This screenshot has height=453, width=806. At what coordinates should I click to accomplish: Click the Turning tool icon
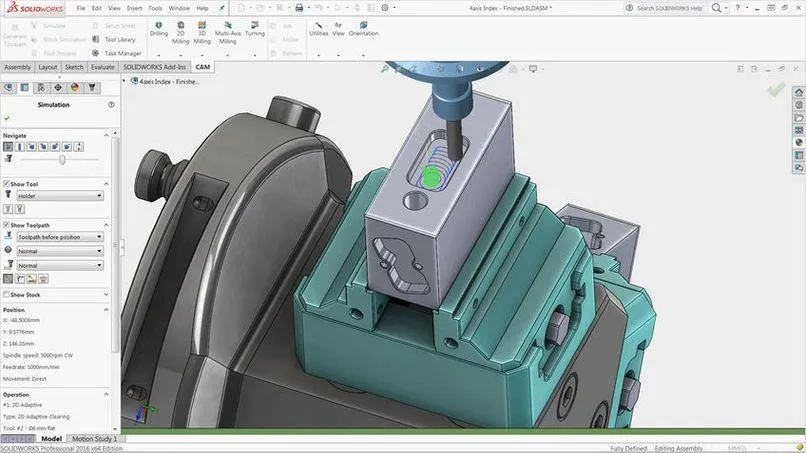pos(255,27)
